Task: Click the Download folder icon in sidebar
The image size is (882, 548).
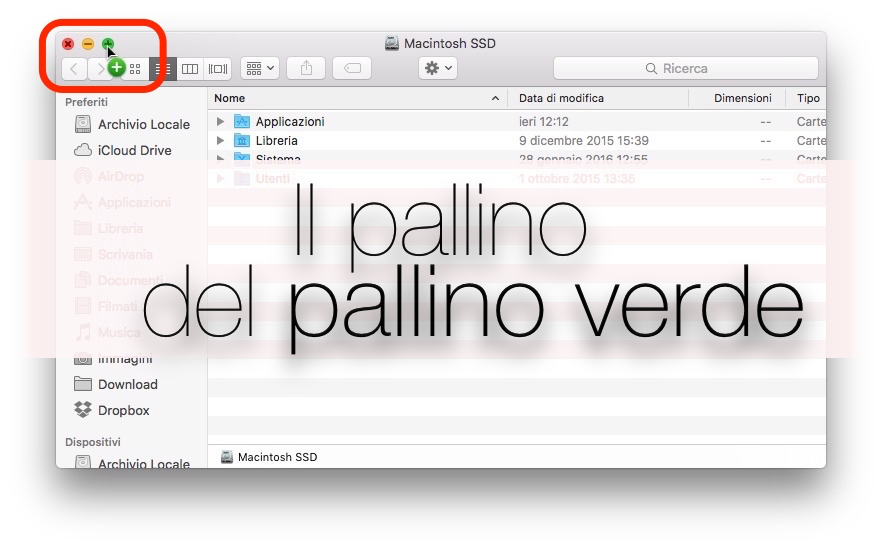Action: (83, 384)
